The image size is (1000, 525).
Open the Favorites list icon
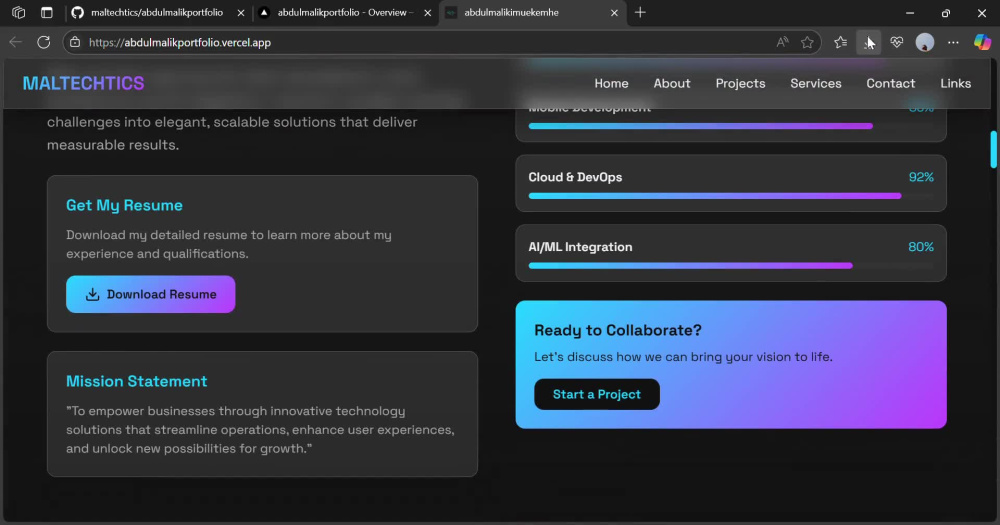841,42
